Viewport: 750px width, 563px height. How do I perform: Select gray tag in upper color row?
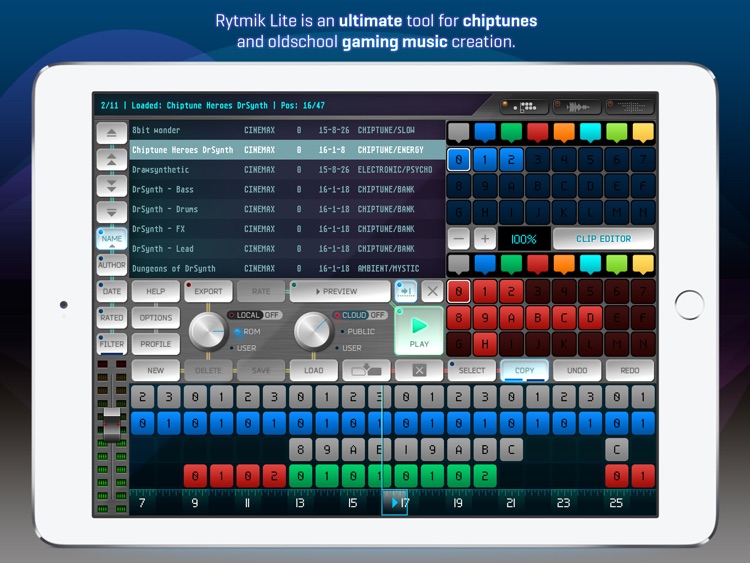point(459,132)
